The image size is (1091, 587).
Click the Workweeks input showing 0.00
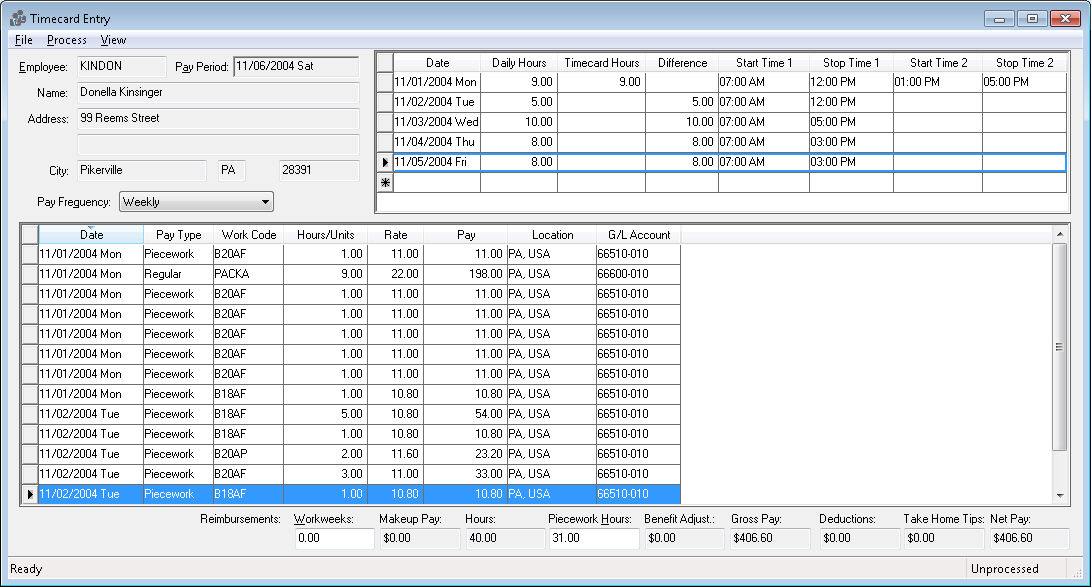pos(333,538)
